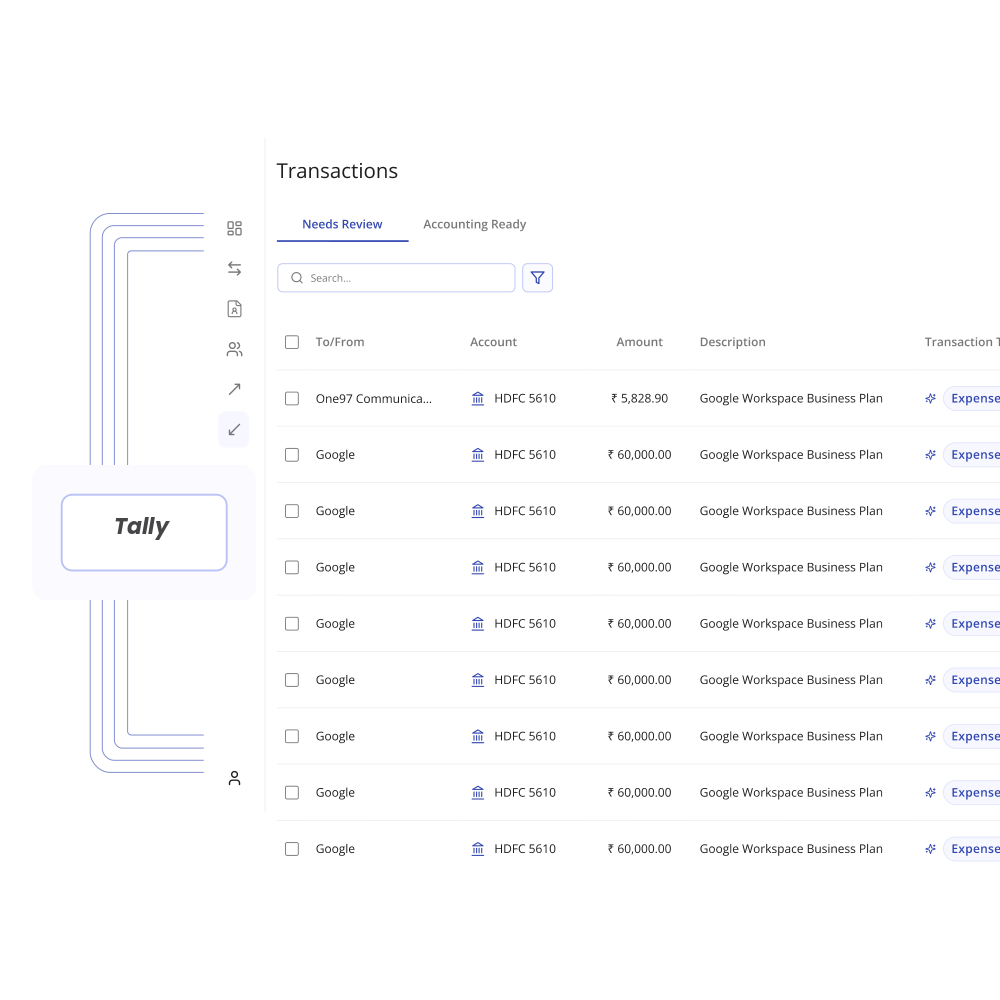The width and height of the screenshot is (1000, 1000).
Task: Select the outgoing up-right arrow sidebar icon
Action: coord(234,389)
